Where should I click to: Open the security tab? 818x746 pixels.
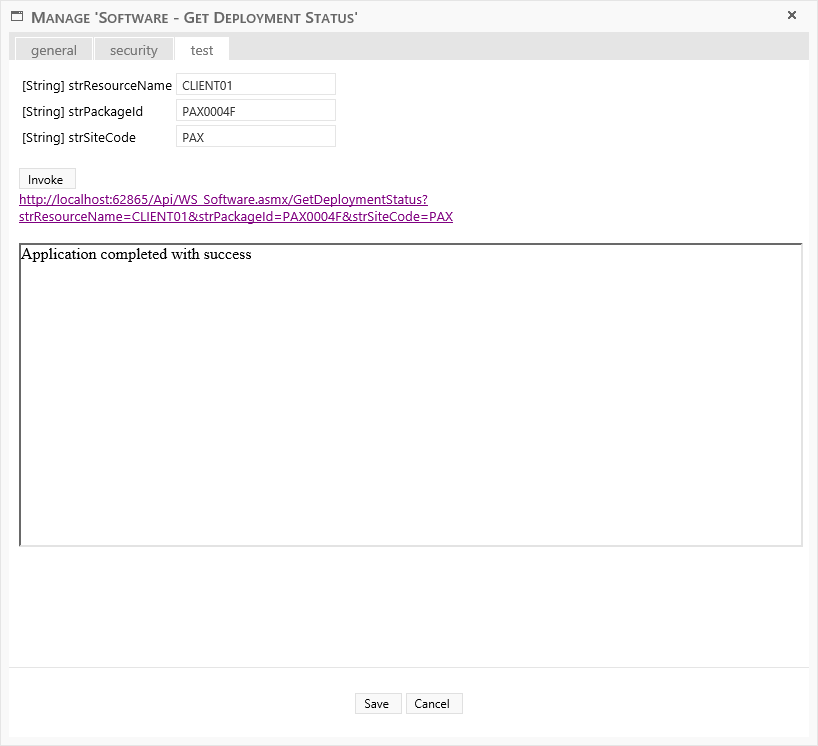pos(134,50)
